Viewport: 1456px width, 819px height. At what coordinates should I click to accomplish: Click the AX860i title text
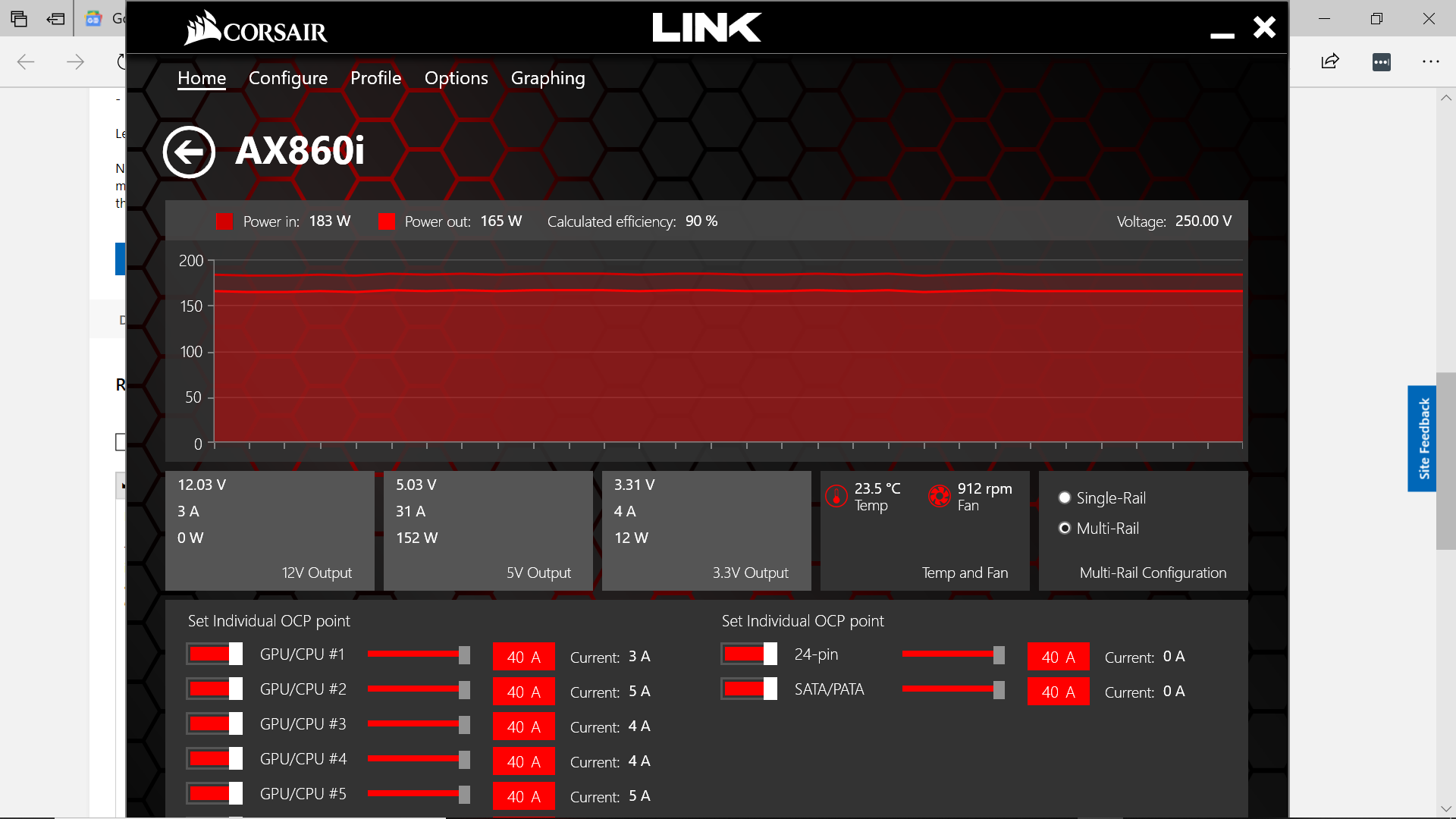(300, 150)
